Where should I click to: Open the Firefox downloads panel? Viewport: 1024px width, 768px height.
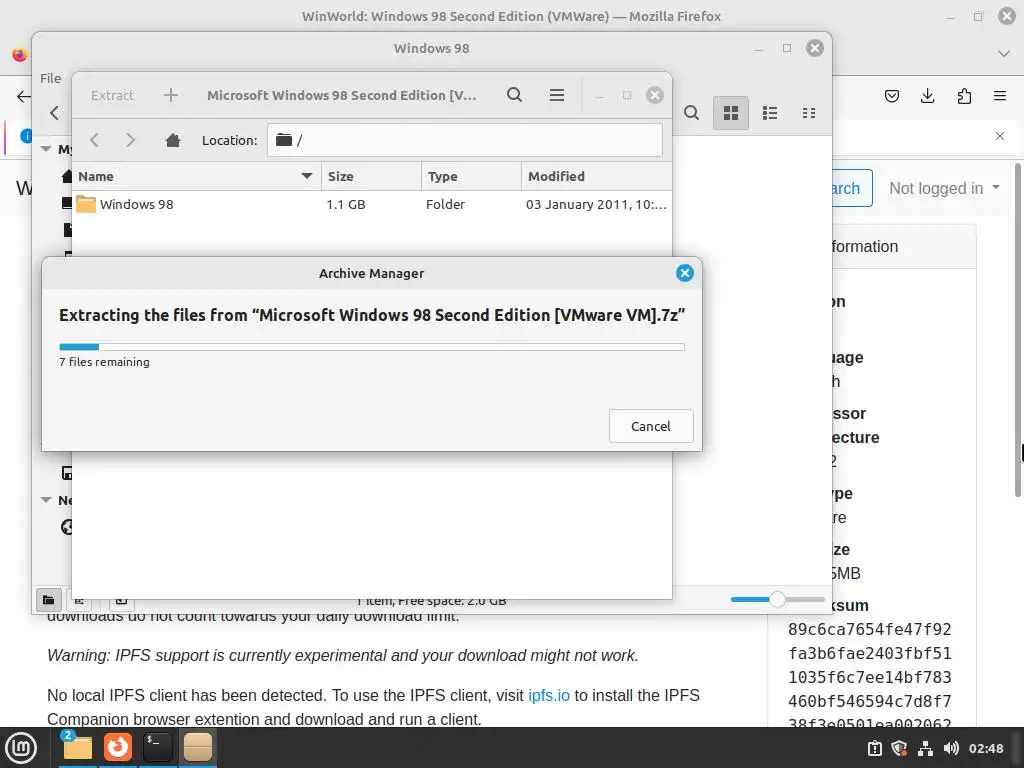pos(927,97)
